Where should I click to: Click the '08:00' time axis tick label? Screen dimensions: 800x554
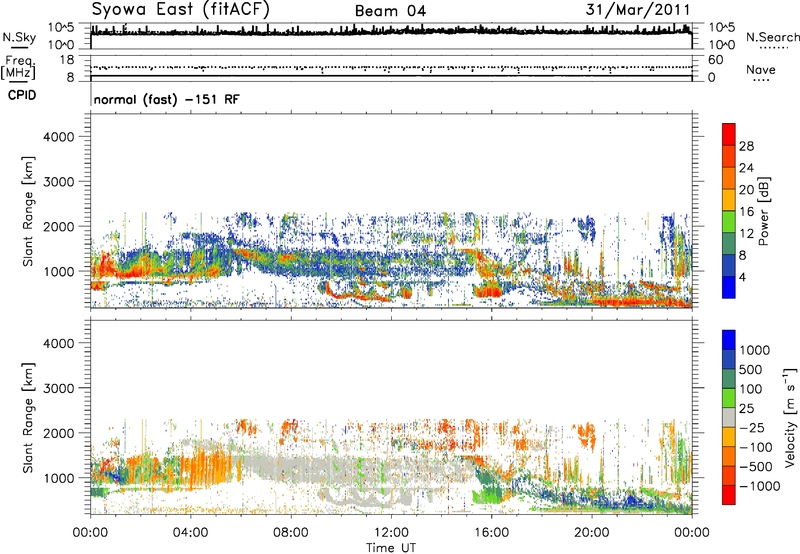[x=291, y=533]
